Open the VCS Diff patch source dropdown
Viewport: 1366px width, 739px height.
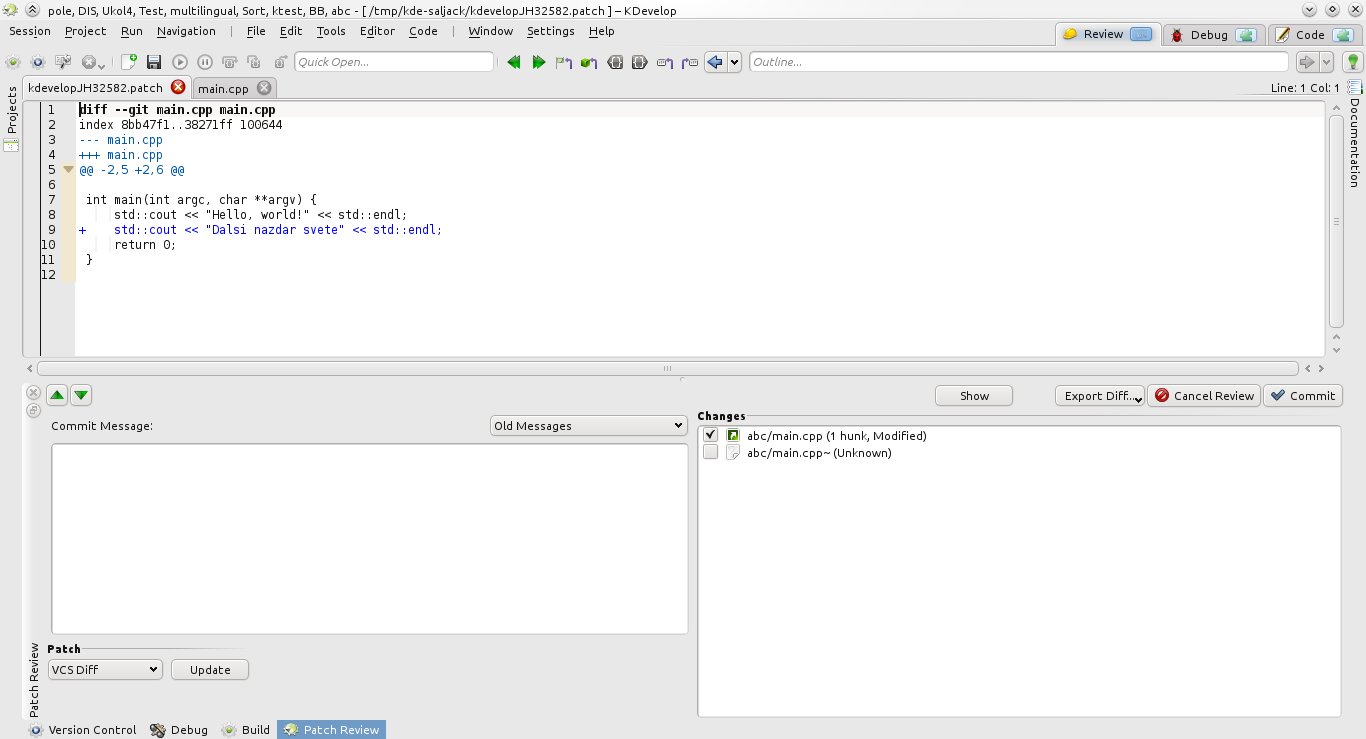(105, 670)
